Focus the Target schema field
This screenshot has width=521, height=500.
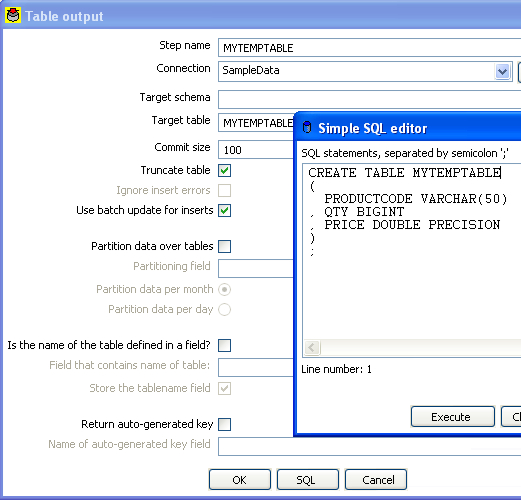click(369, 99)
